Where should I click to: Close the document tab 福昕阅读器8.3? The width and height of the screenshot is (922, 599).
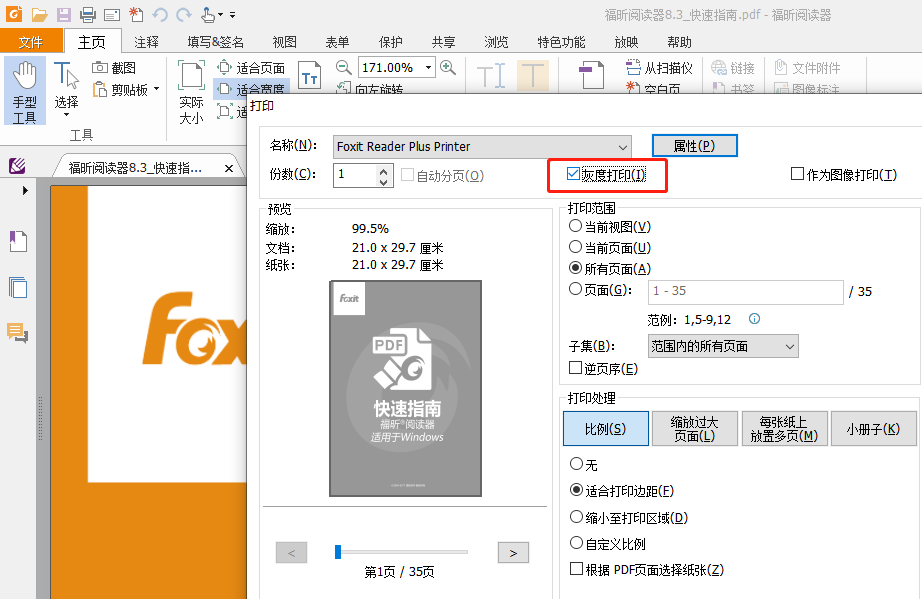tap(229, 169)
